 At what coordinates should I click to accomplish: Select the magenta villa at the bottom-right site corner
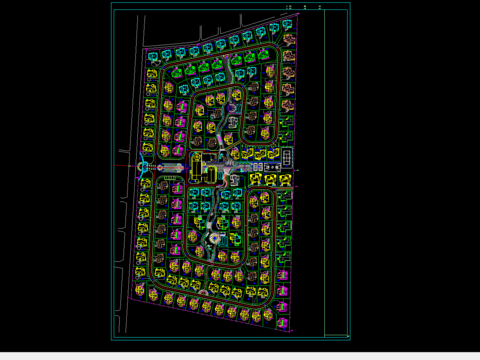[282, 323]
